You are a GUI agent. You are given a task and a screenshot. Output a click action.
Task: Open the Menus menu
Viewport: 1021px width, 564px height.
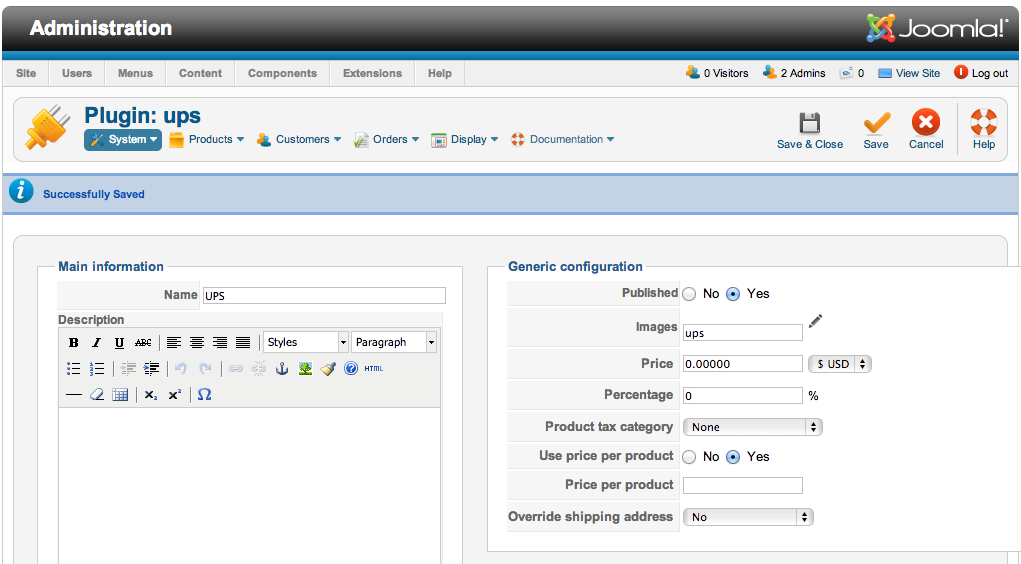135,74
